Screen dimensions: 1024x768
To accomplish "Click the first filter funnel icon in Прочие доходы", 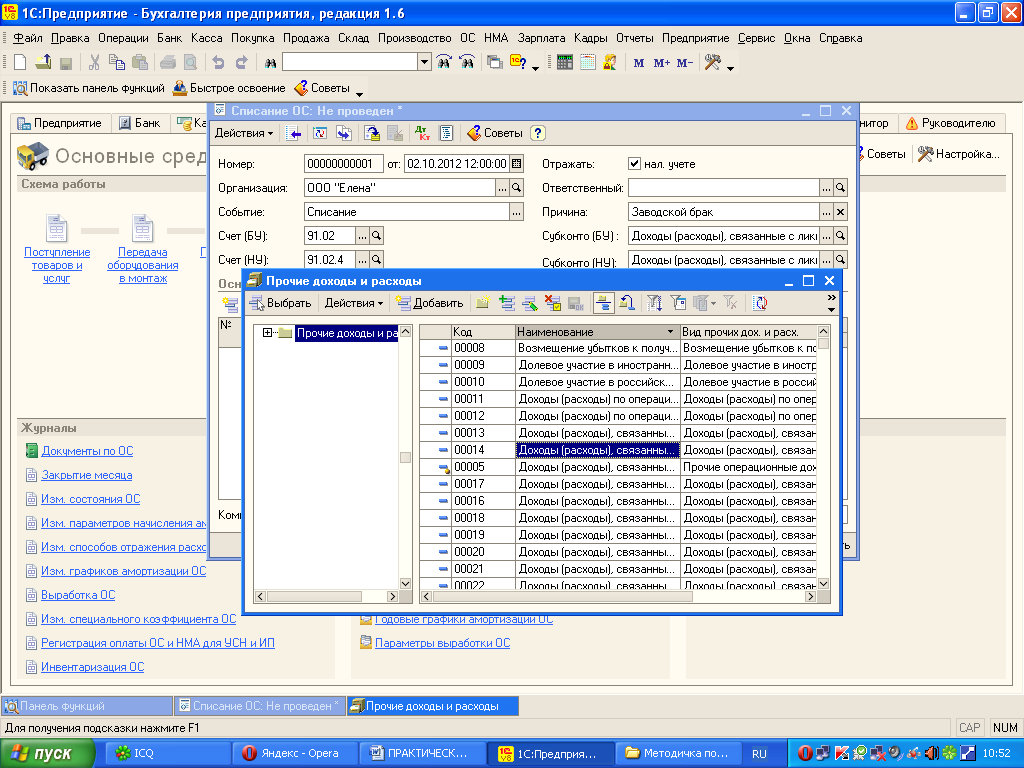I will click(x=654, y=303).
